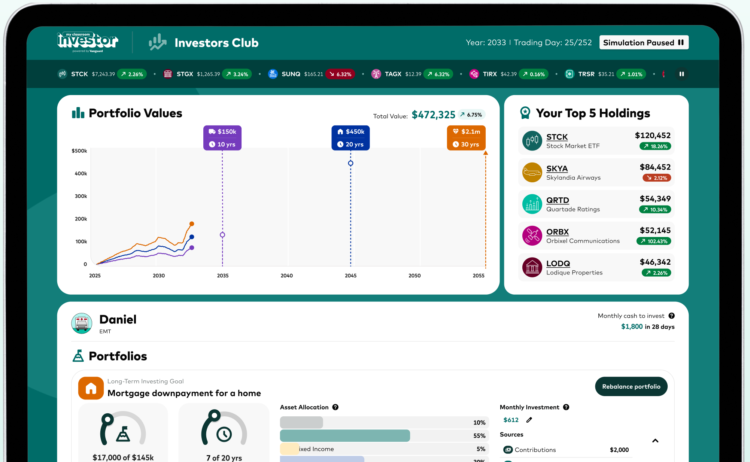This screenshot has width=750, height=462.
Task: Click the orange line endpoint on chart
Action: point(192,224)
